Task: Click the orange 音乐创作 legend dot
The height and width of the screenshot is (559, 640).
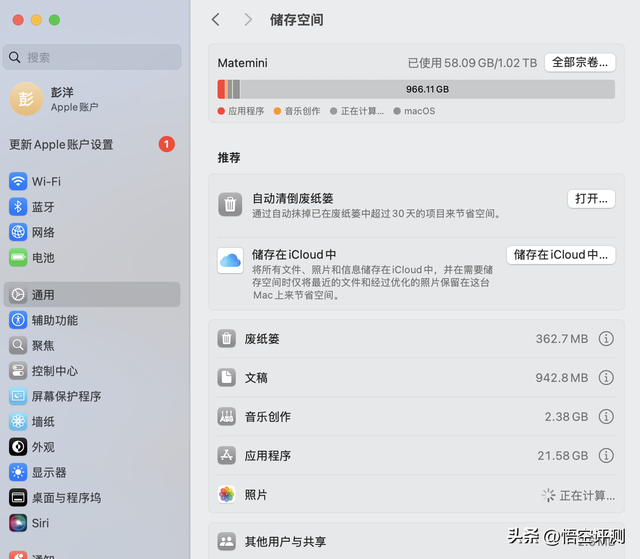Action: pos(277,111)
